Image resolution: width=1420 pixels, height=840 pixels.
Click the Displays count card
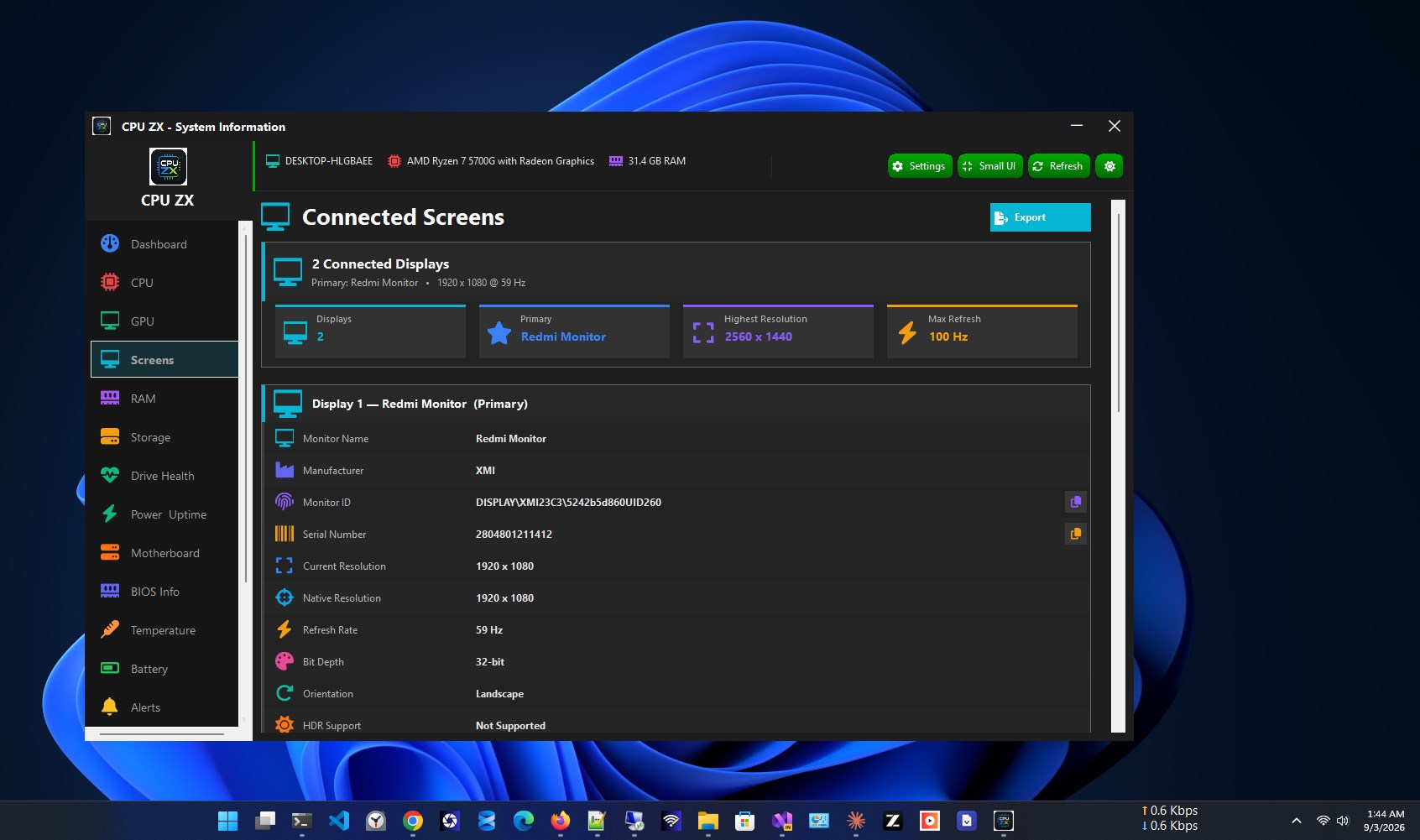[x=370, y=331]
